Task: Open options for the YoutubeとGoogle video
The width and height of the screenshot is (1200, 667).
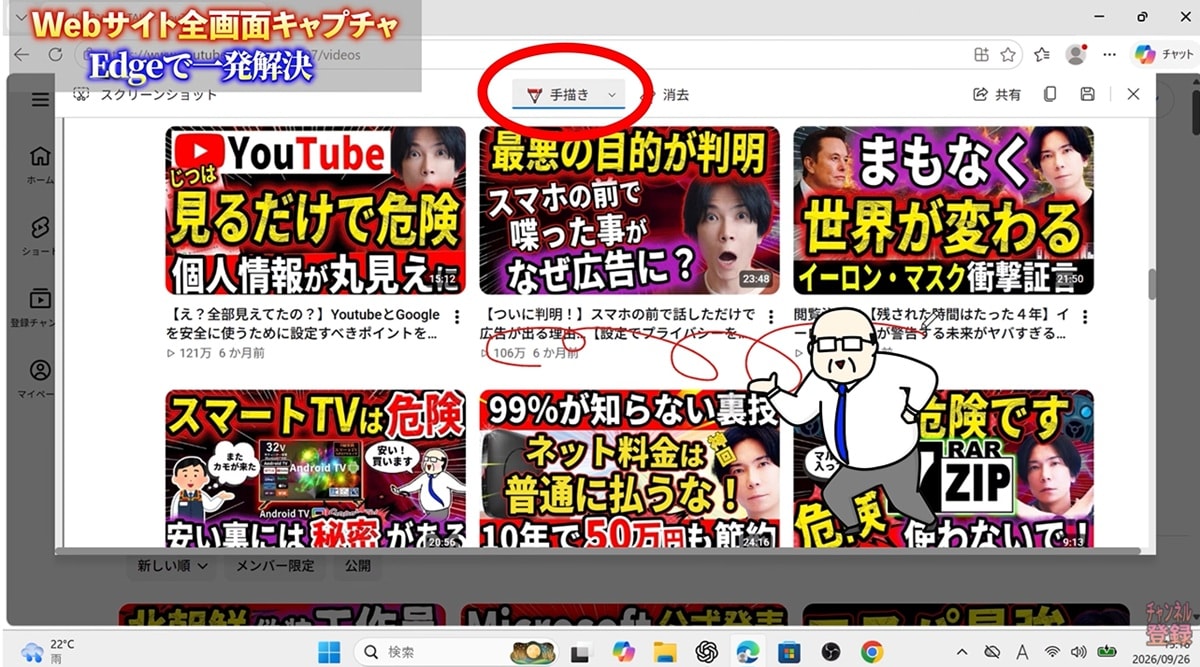Action: point(457,316)
